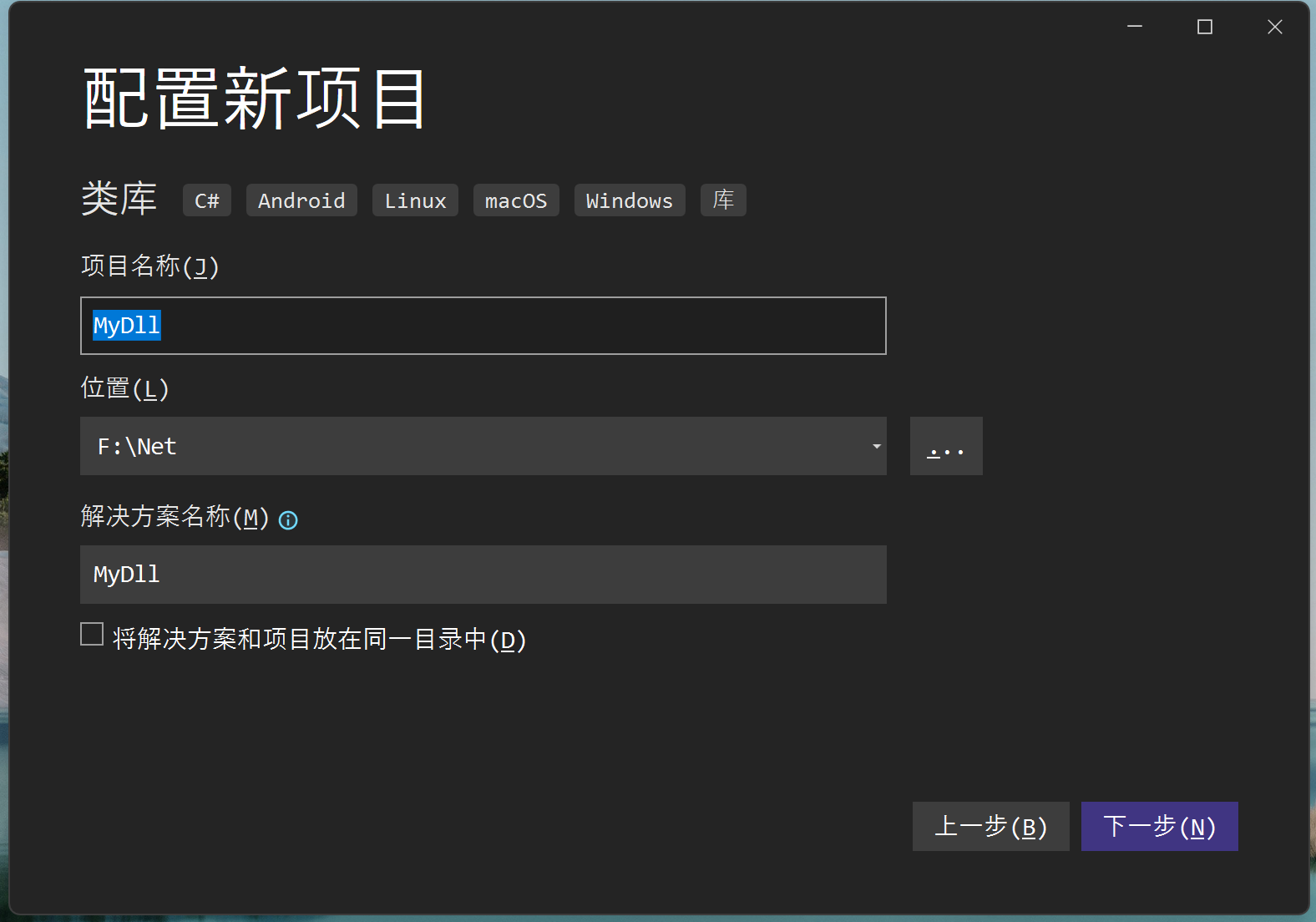This screenshot has height=922, width=1316.
Task: Go back with 上一步(B) button
Action: click(990, 827)
